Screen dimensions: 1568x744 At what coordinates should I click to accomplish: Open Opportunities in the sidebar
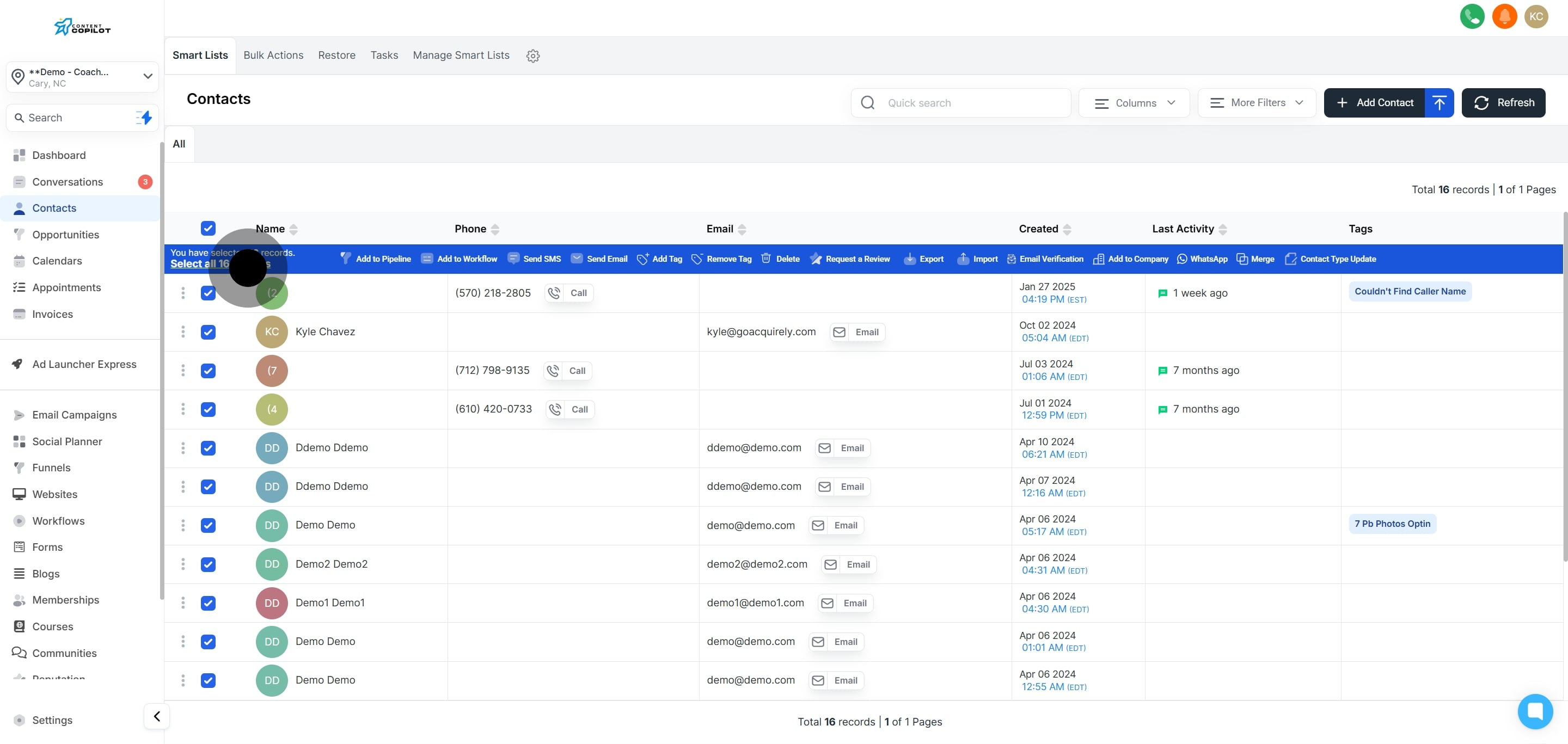[66, 234]
